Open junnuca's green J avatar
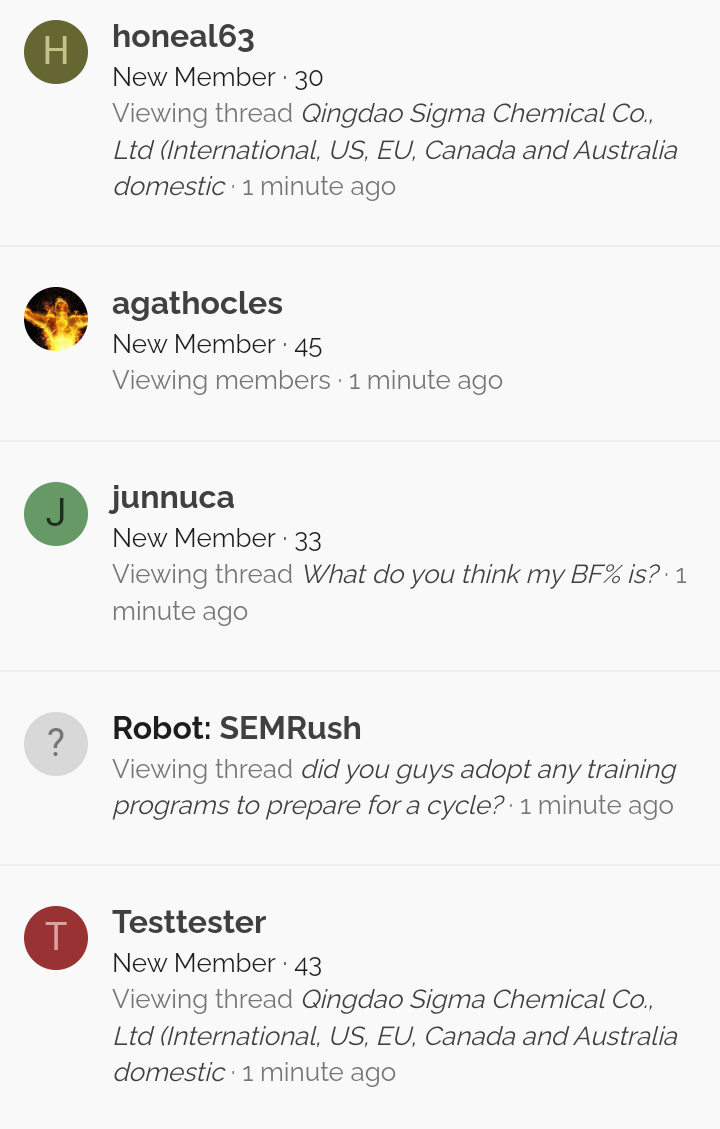The height and width of the screenshot is (1129, 720). tap(56, 513)
